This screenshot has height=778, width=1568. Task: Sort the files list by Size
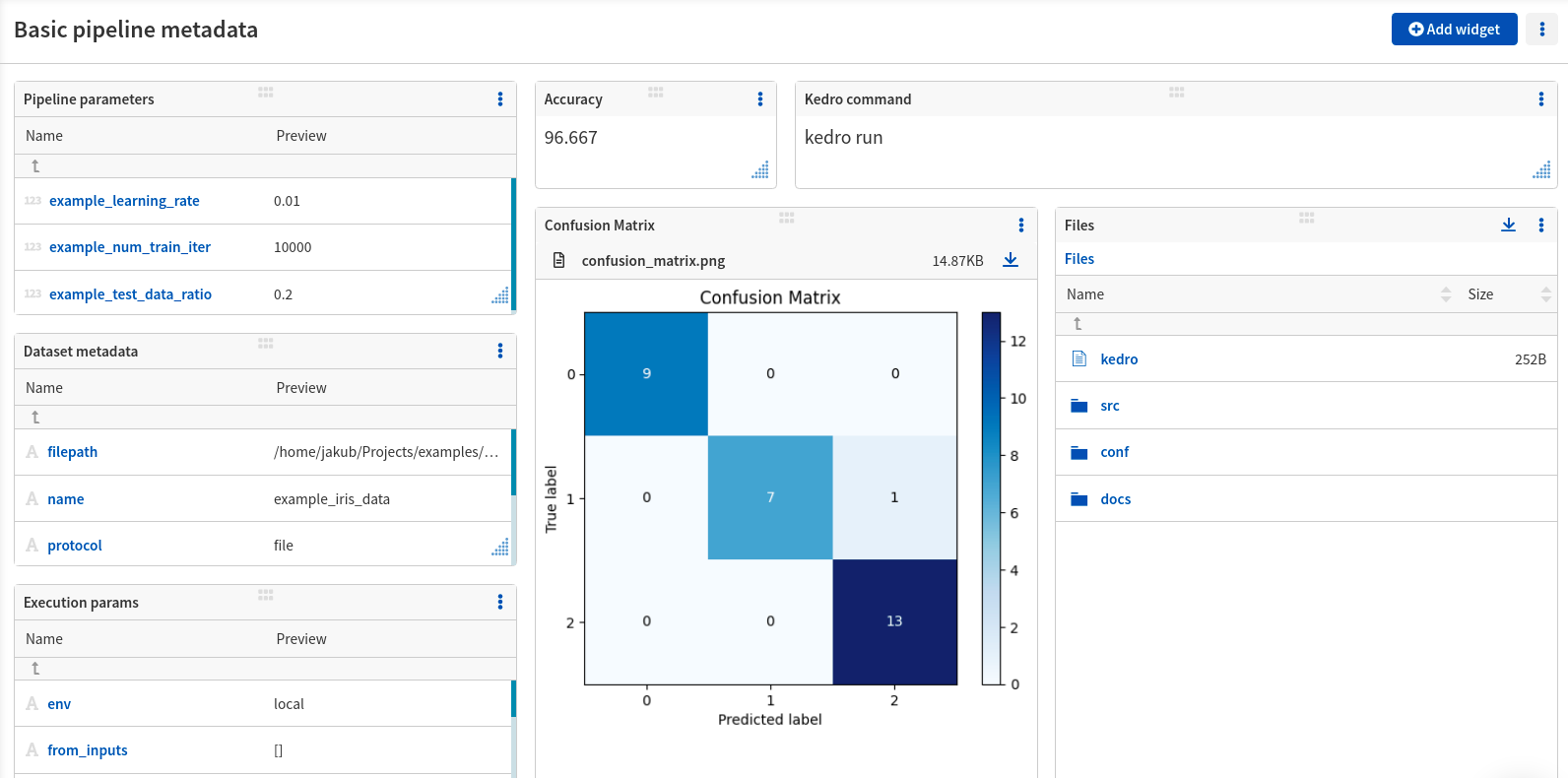point(1545,294)
